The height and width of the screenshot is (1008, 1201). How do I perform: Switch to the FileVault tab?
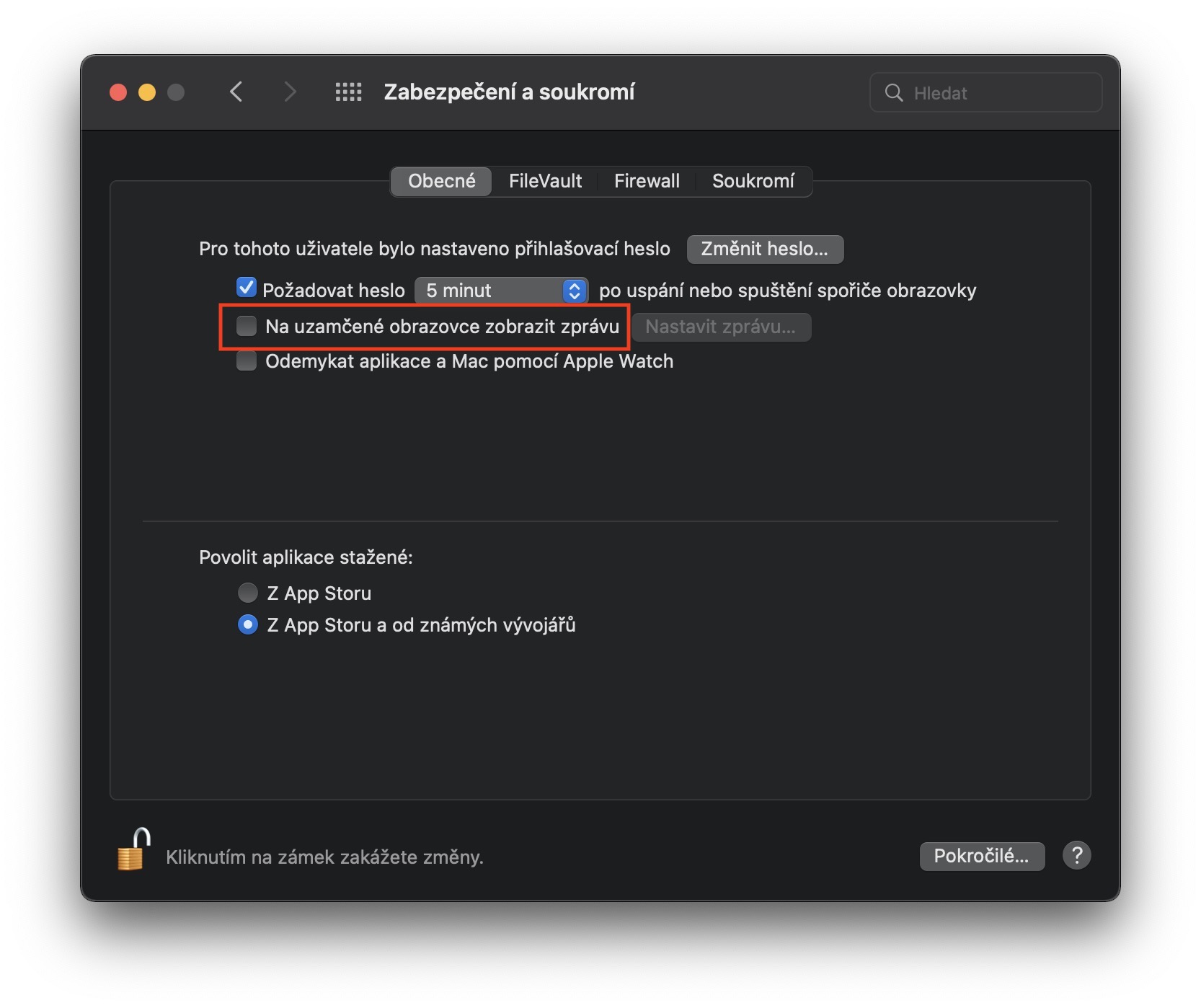click(x=545, y=181)
